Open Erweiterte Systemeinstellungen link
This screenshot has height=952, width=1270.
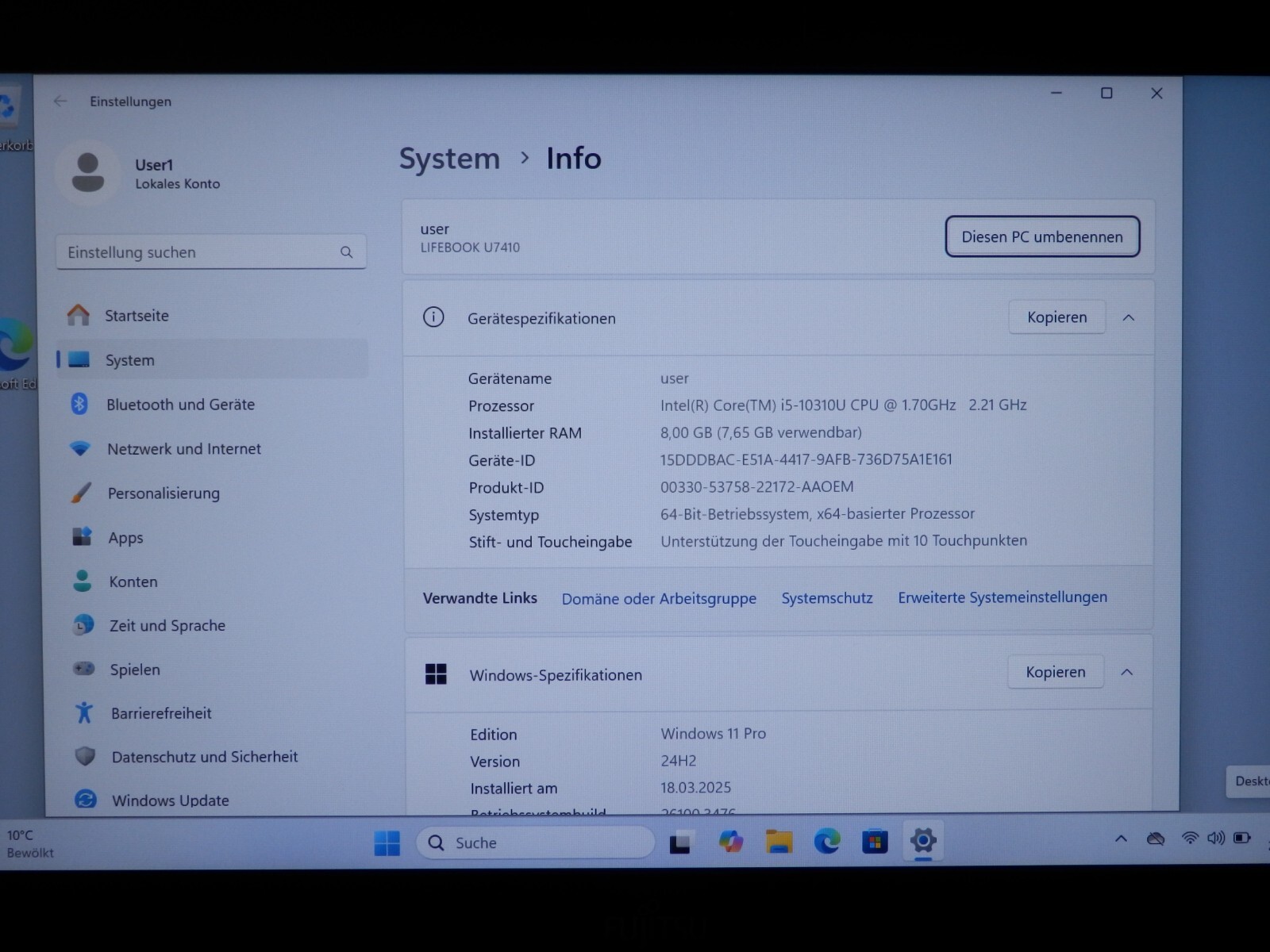tap(1003, 597)
